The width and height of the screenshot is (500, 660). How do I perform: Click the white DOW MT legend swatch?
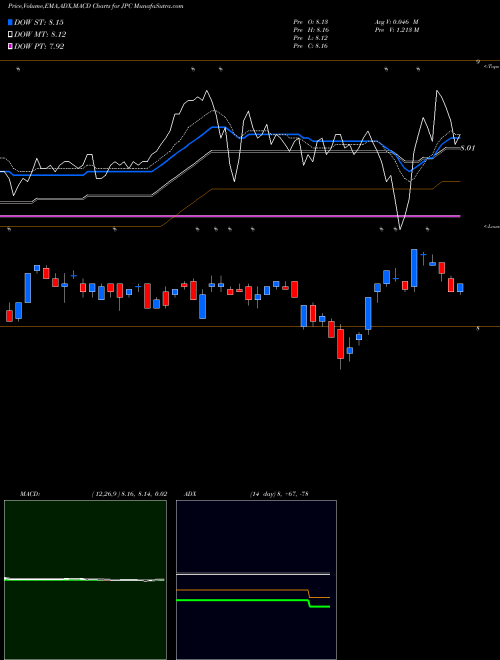point(10,34)
